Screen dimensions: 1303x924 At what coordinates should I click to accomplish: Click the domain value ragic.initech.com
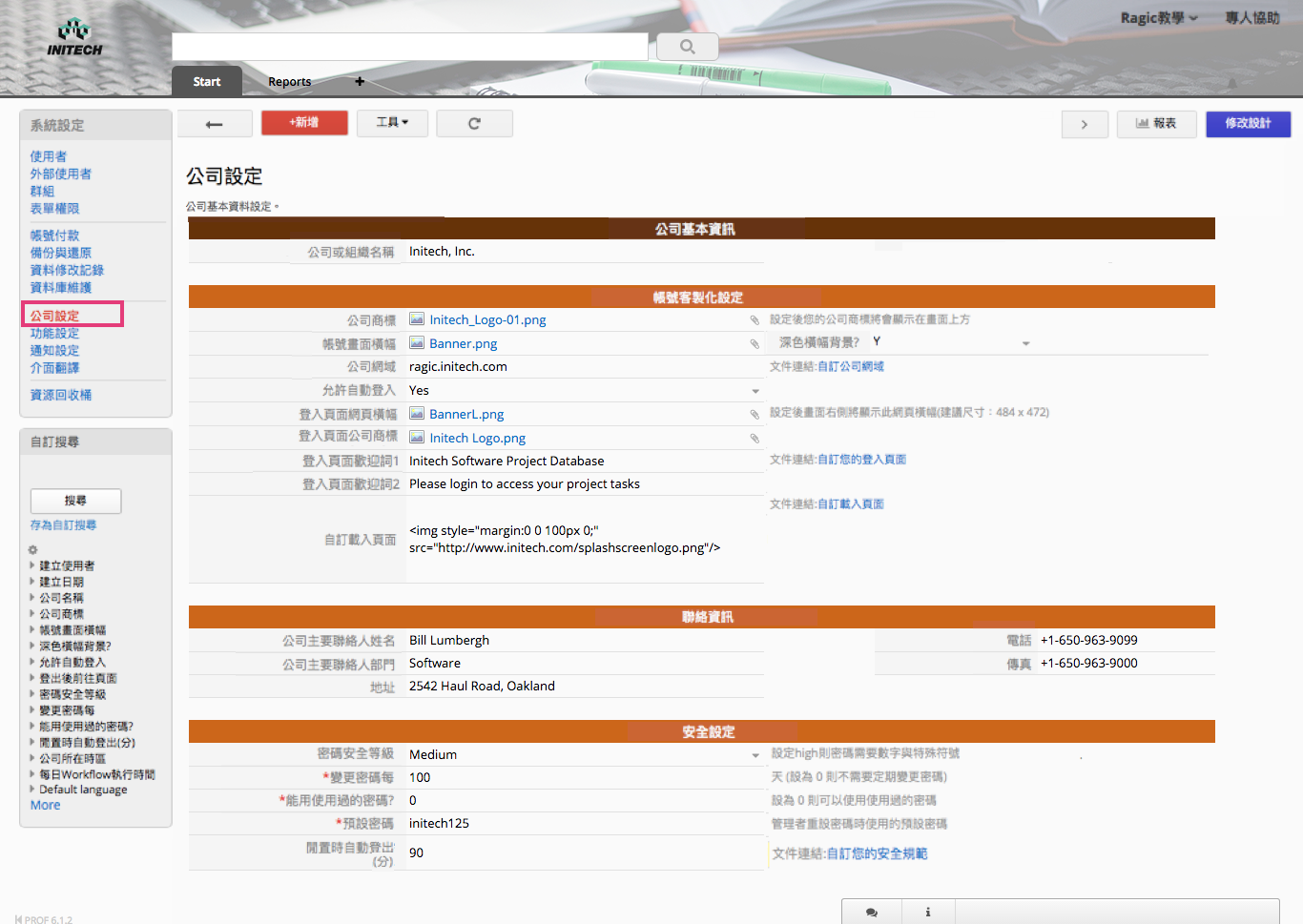point(458,367)
